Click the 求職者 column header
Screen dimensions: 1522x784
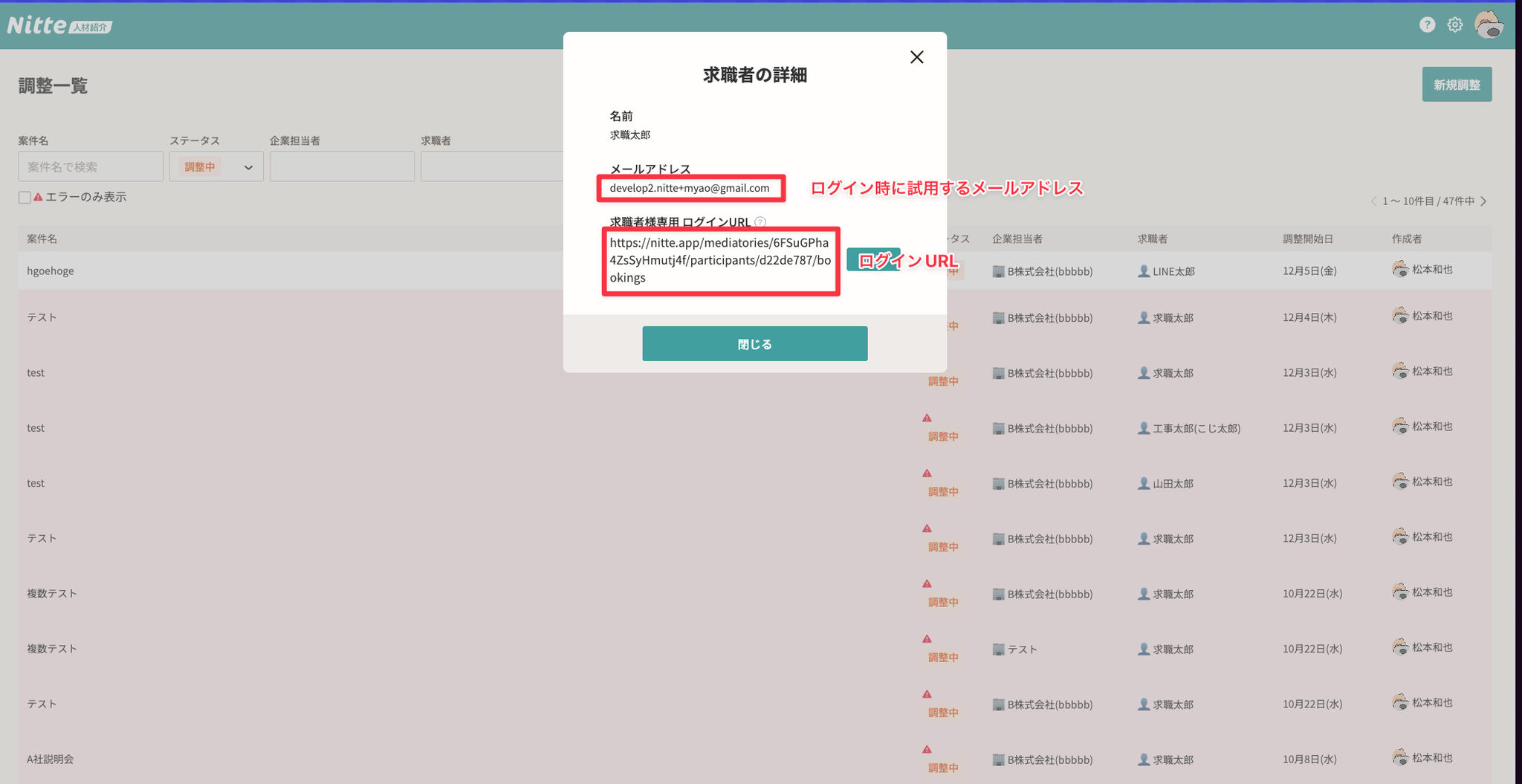tap(1152, 239)
